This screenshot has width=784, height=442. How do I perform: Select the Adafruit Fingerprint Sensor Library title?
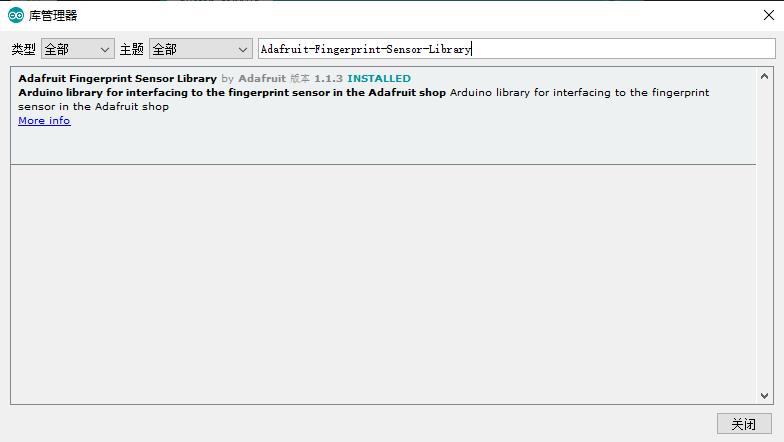tap(118, 78)
